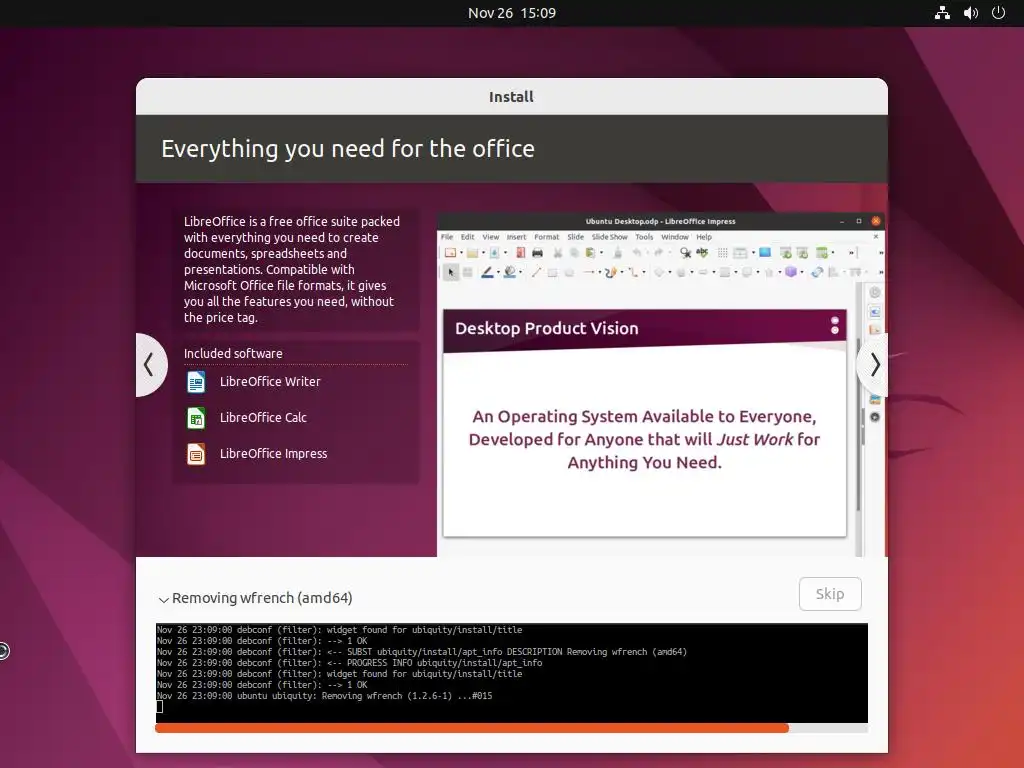The image size is (1024, 768).
Task: Open Tools menu in Impress screenshot
Action: click(644, 237)
